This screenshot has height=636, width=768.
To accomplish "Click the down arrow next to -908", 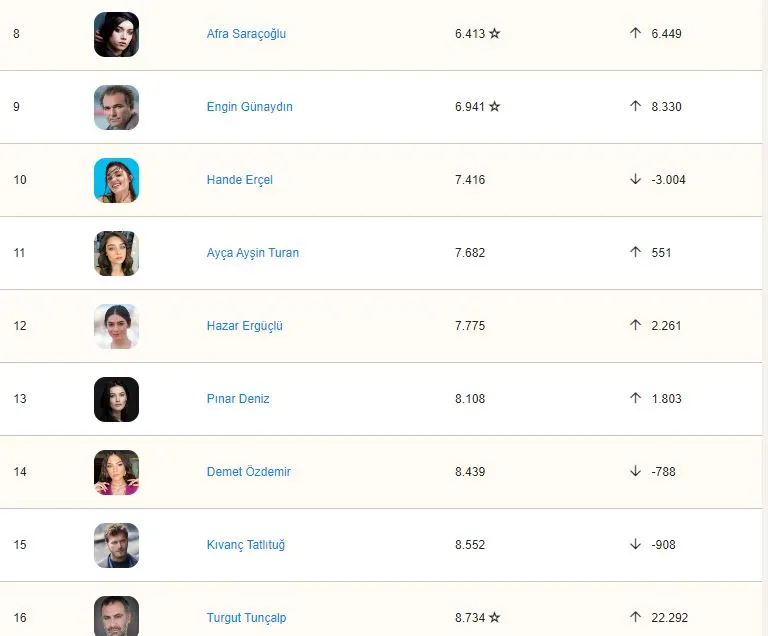I will coord(635,544).
